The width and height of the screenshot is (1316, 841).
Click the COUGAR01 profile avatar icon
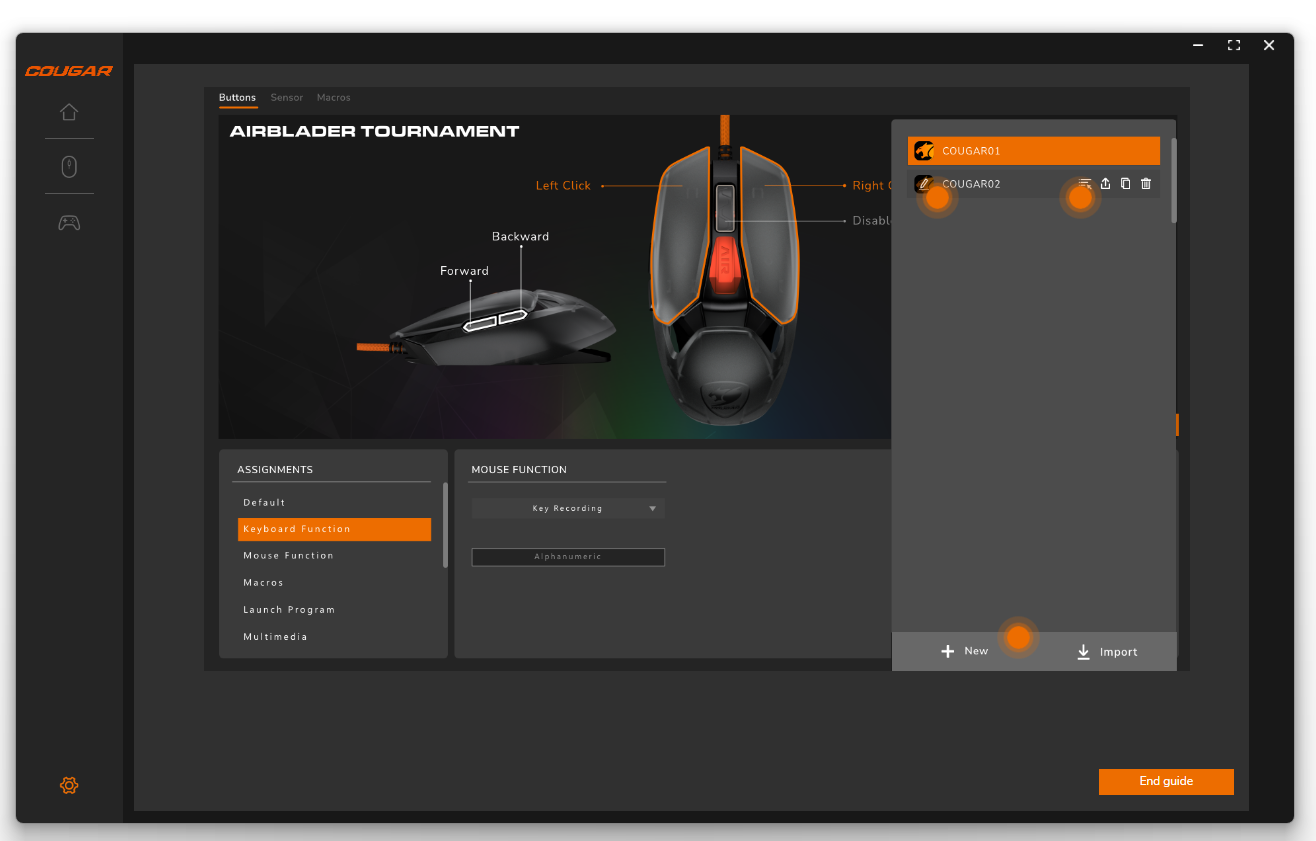coord(924,151)
